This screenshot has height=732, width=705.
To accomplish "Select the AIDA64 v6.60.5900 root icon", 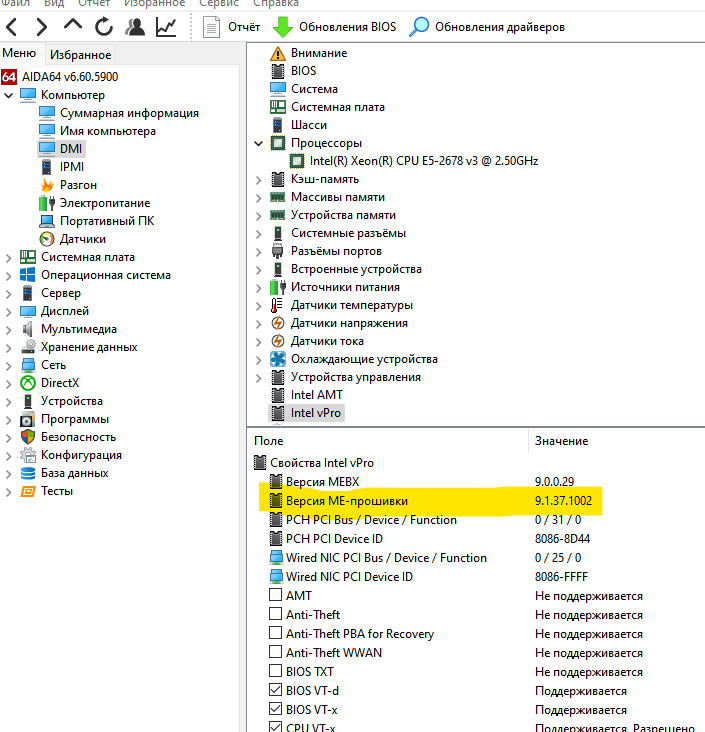I will coord(9,77).
